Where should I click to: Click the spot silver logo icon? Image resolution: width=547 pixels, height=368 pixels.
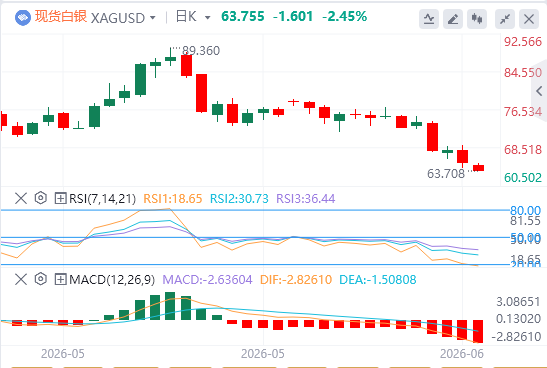[23, 18]
